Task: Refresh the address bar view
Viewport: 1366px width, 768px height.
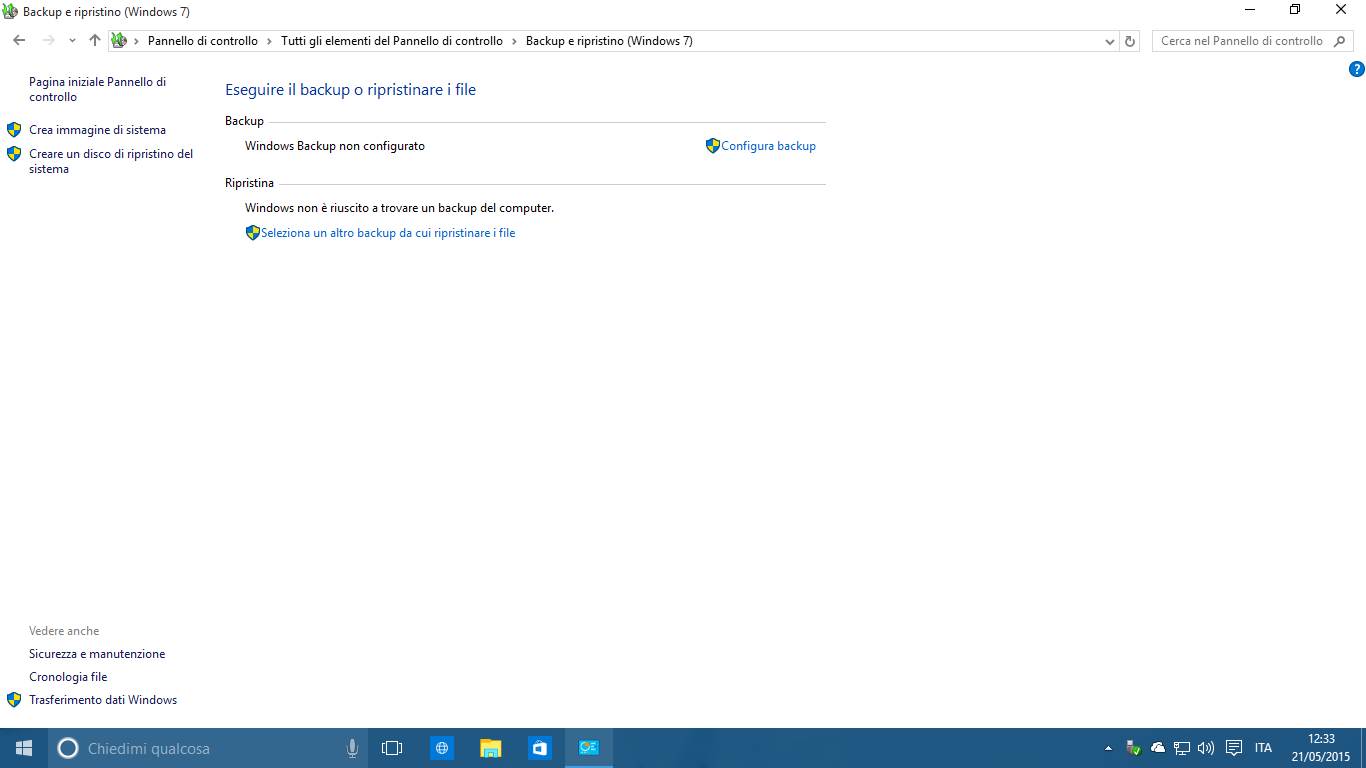Action: 1130,41
